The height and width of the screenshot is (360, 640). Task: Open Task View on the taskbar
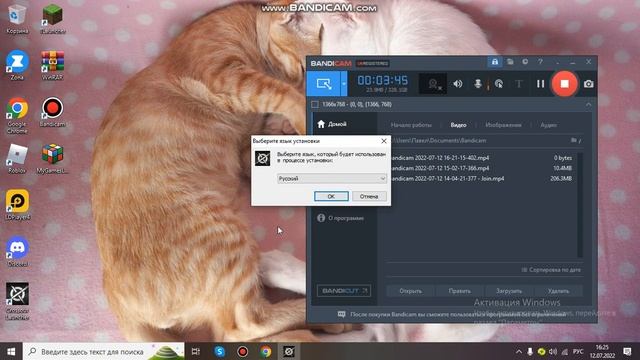click(196, 351)
